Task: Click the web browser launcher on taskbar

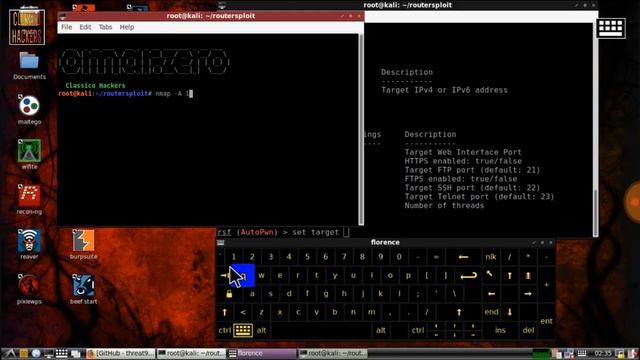Action: point(36,353)
